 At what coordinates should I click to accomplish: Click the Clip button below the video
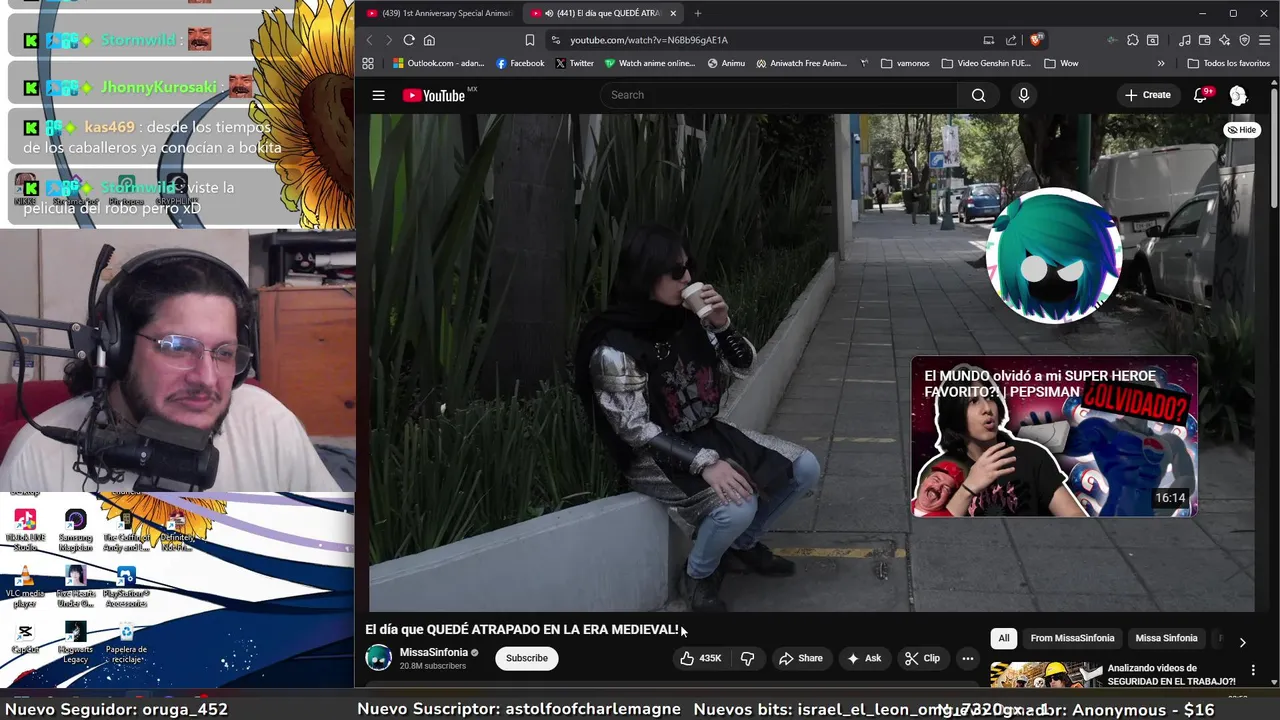point(922,658)
